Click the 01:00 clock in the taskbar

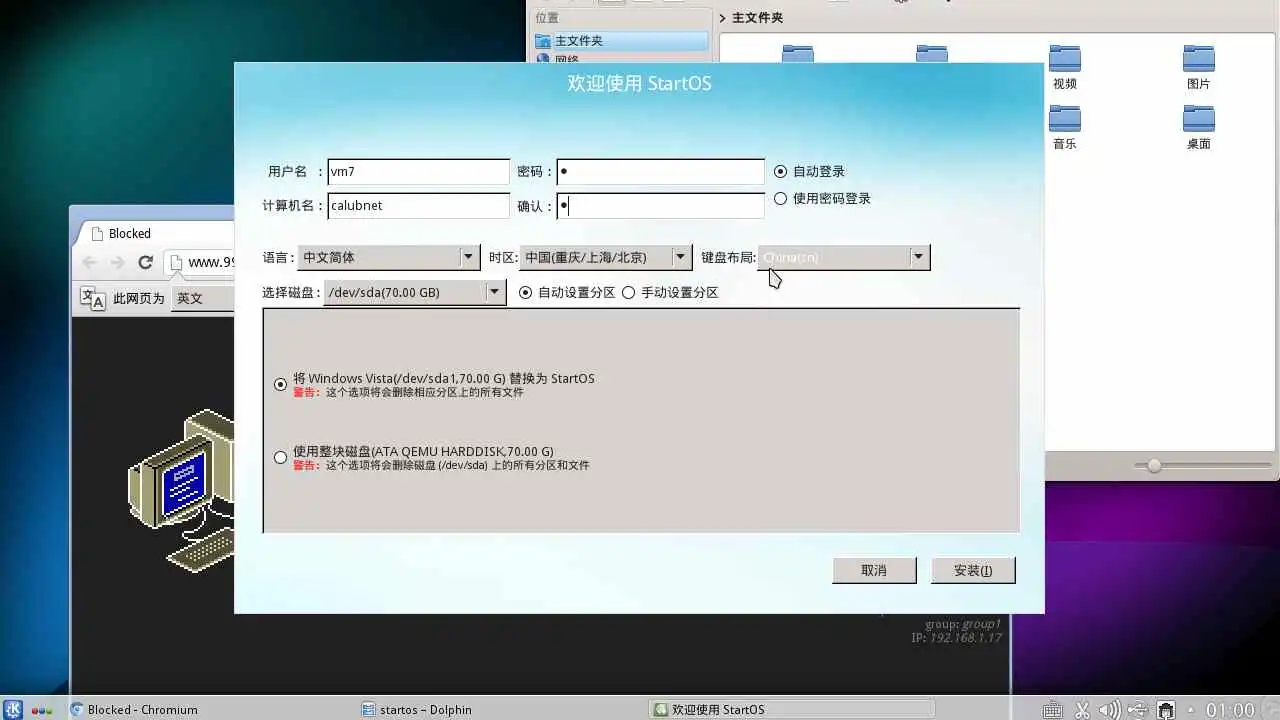coord(1230,710)
